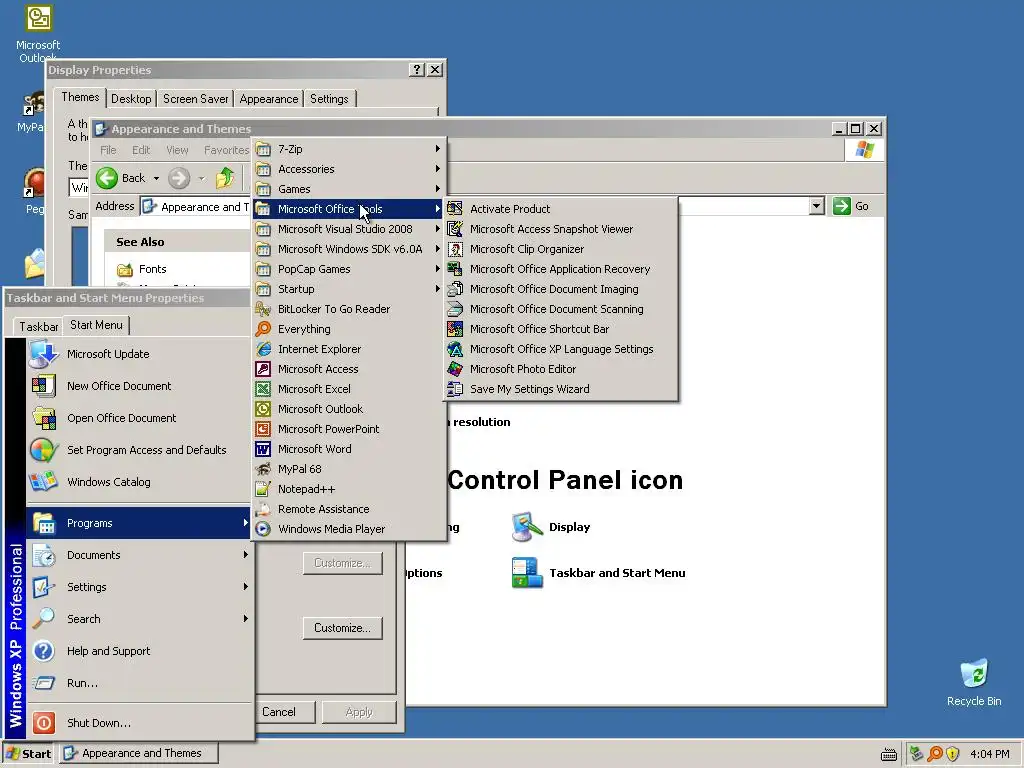Open Microsoft Office Document Imaging
The width and height of the screenshot is (1024, 768).
click(x=560, y=289)
